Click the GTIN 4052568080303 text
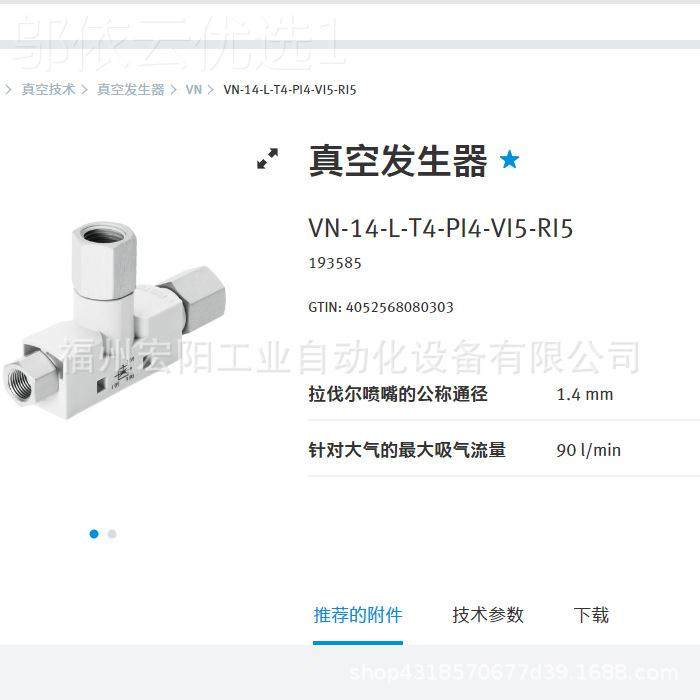Screen dimensions: 700x700 pyautogui.click(x=381, y=307)
